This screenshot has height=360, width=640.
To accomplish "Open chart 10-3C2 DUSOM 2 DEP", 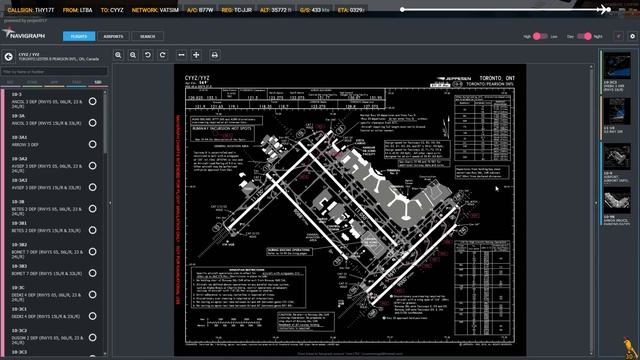I will [46, 336].
